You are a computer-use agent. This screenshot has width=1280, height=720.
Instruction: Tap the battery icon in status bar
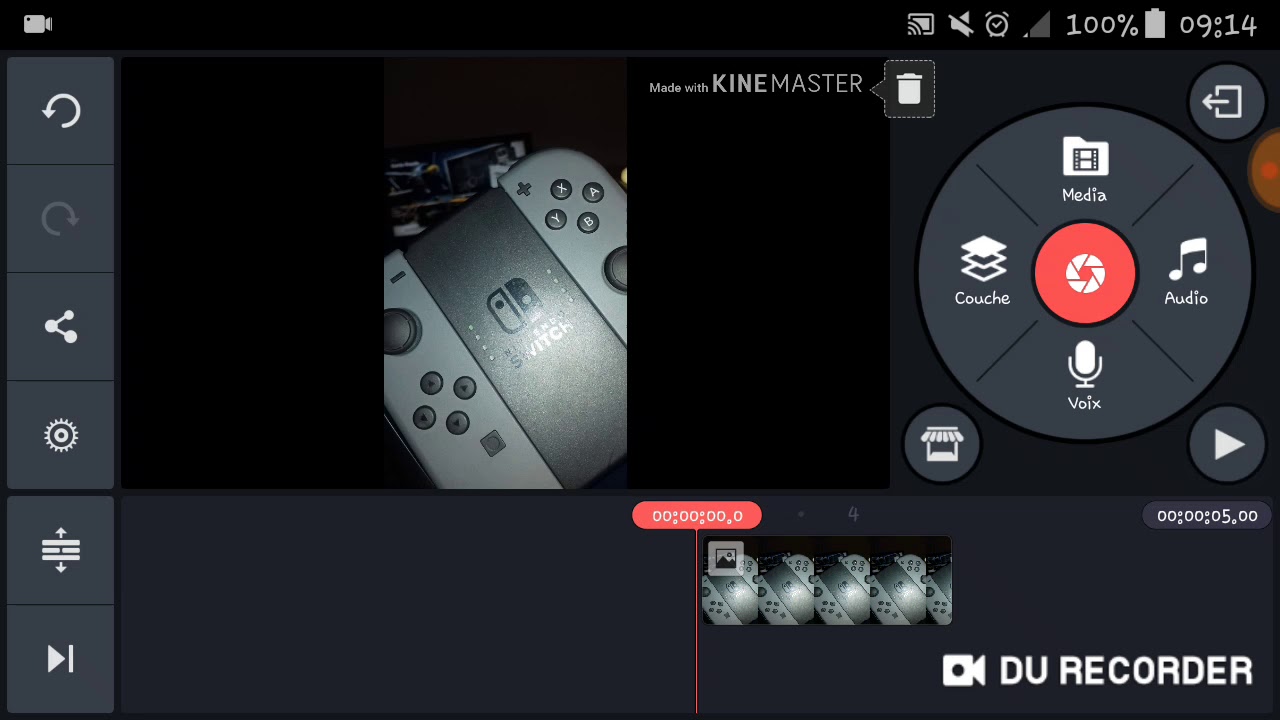pyautogui.click(x=1156, y=24)
